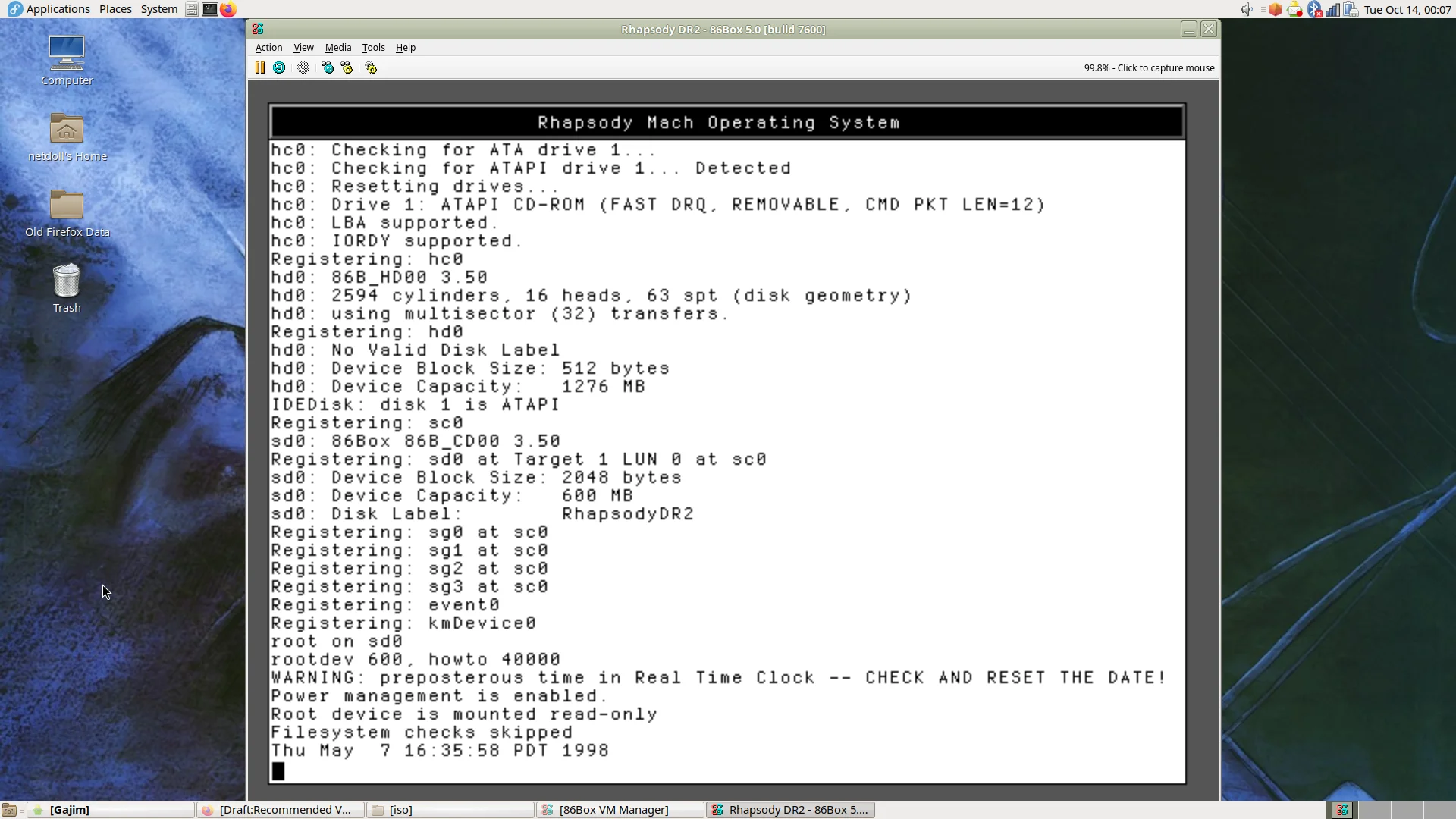Open the Media menu
Screen dimensions: 1456x819
pos(338,47)
